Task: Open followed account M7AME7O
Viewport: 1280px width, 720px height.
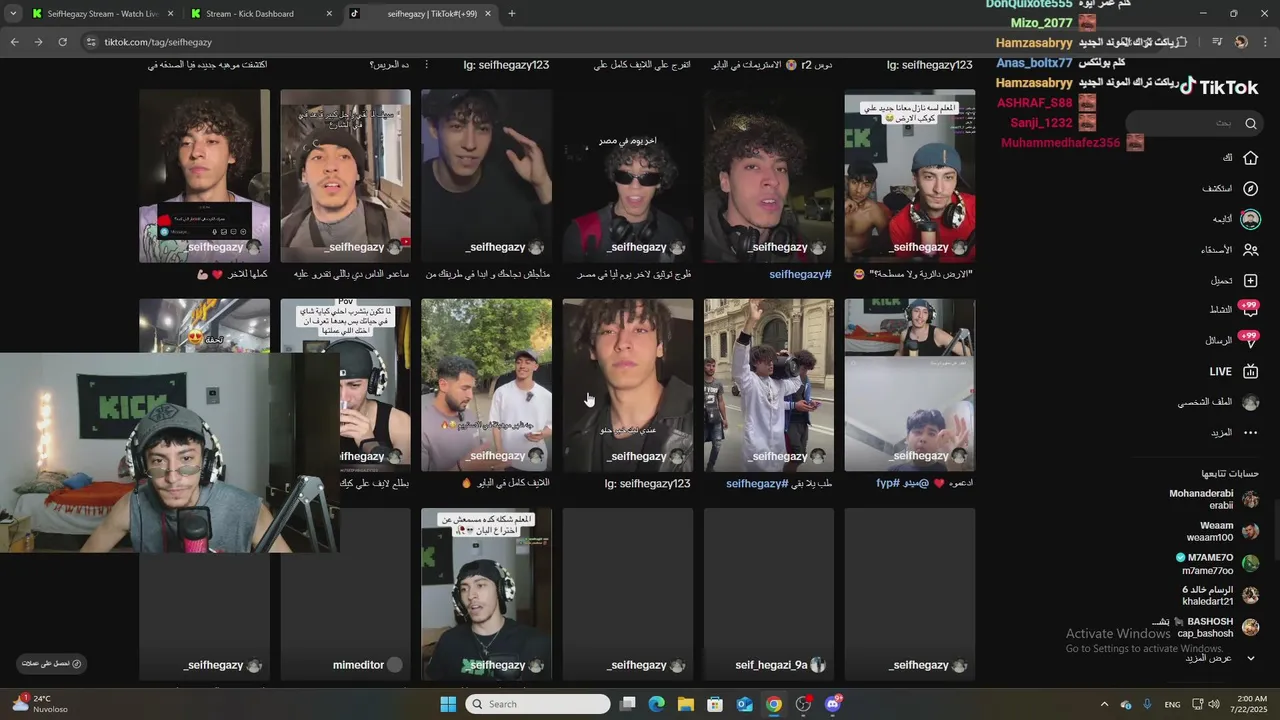Action: 1217,564
